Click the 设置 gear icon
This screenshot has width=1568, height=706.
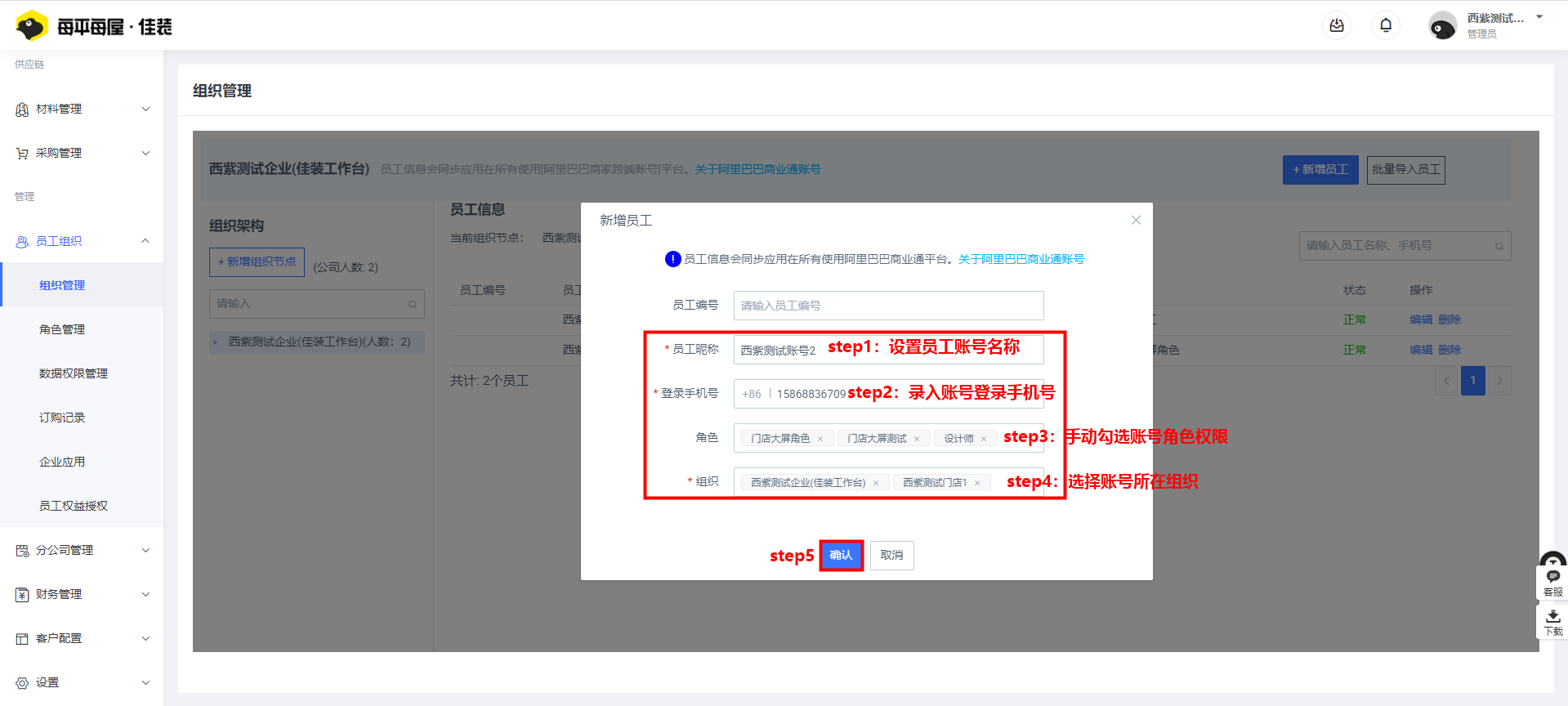(x=22, y=683)
